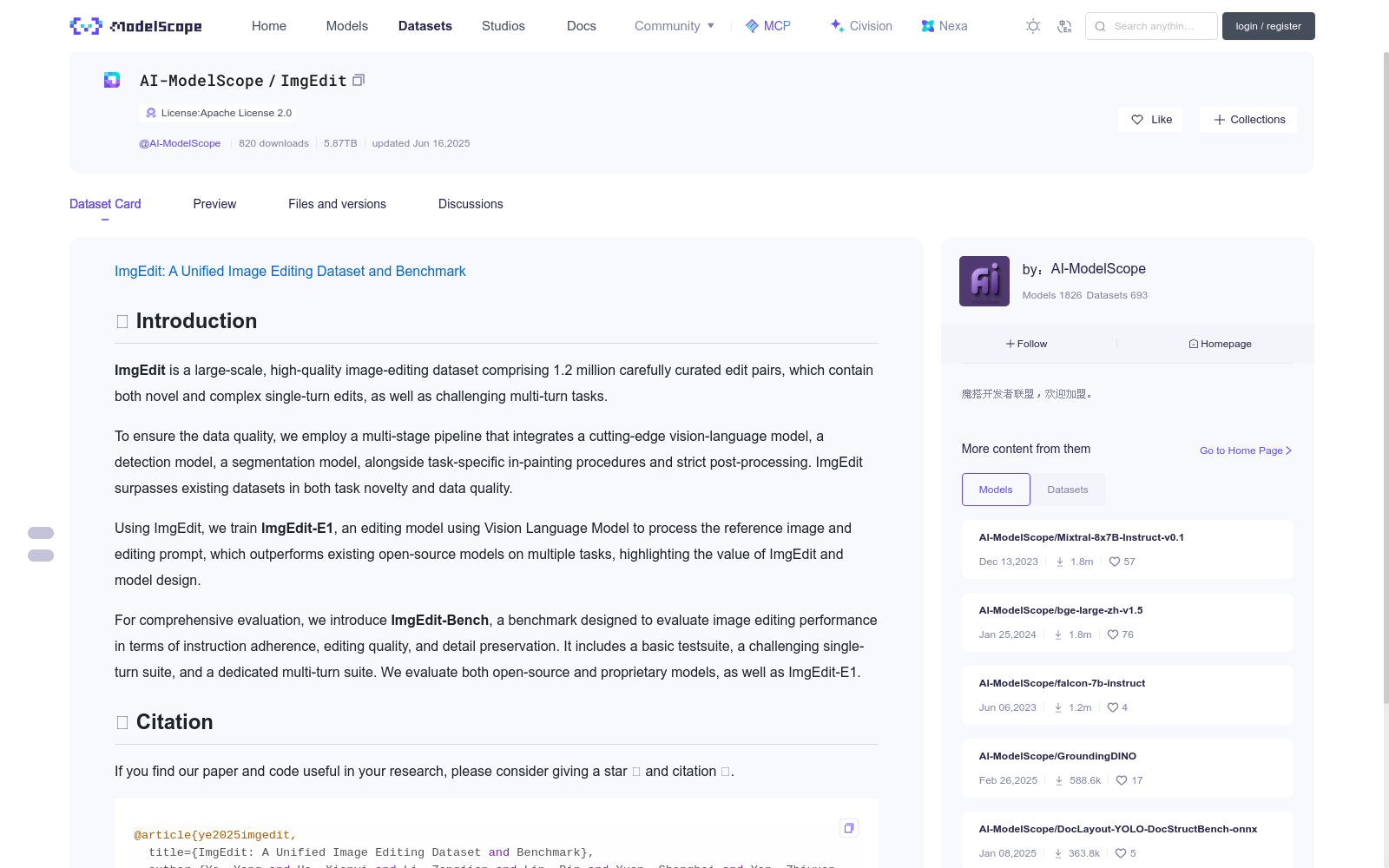This screenshot has height=868, width=1389.
Task: Click download icon on falcon-7b-instruct card
Action: tap(1058, 707)
